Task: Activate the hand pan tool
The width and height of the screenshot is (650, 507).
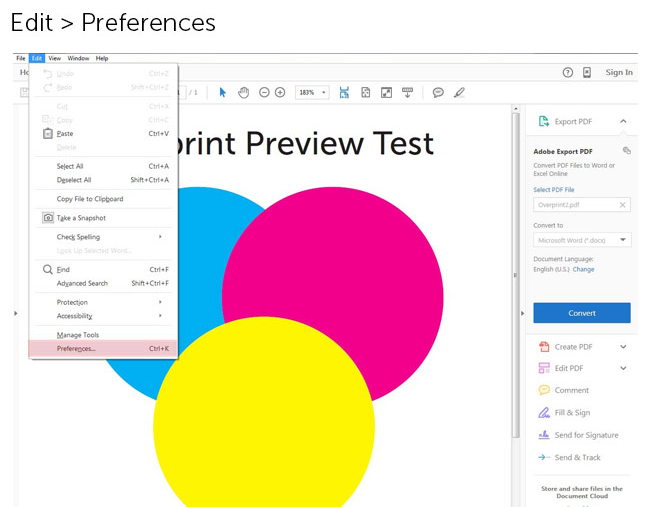Action: tap(244, 92)
